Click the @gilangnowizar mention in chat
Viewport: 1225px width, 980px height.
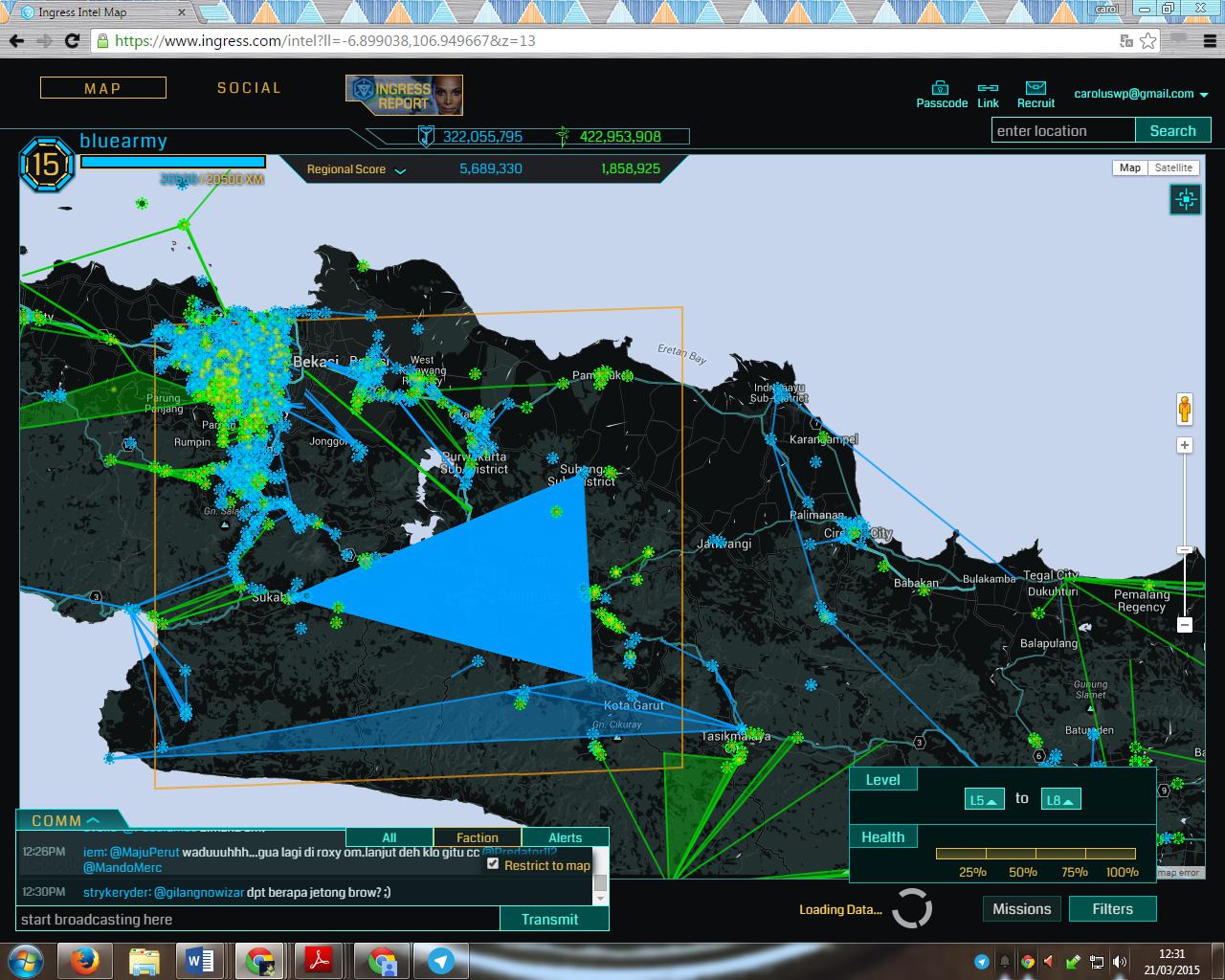[x=199, y=892]
